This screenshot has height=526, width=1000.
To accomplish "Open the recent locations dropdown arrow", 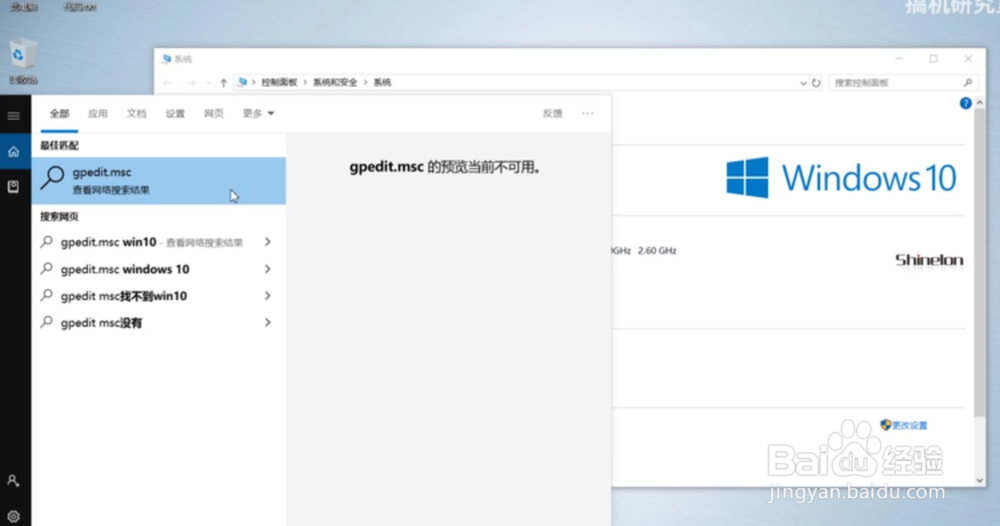I will coord(208,83).
